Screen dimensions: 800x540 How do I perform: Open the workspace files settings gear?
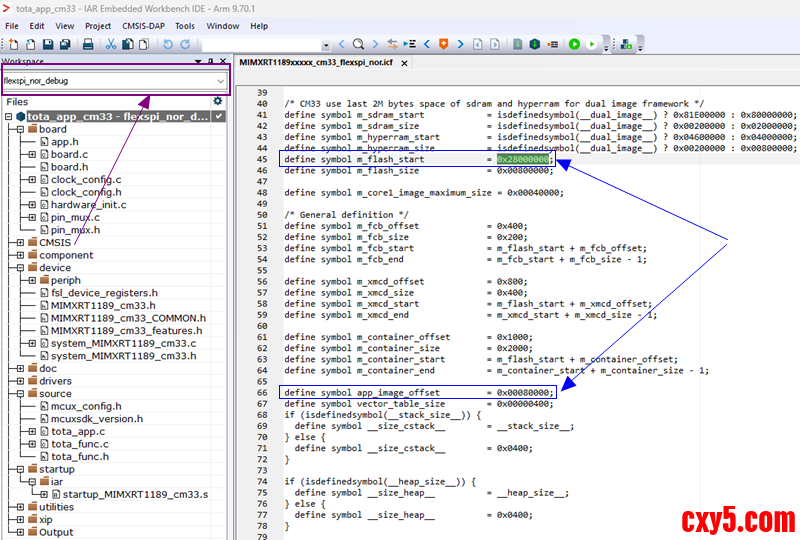pos(217,101)
